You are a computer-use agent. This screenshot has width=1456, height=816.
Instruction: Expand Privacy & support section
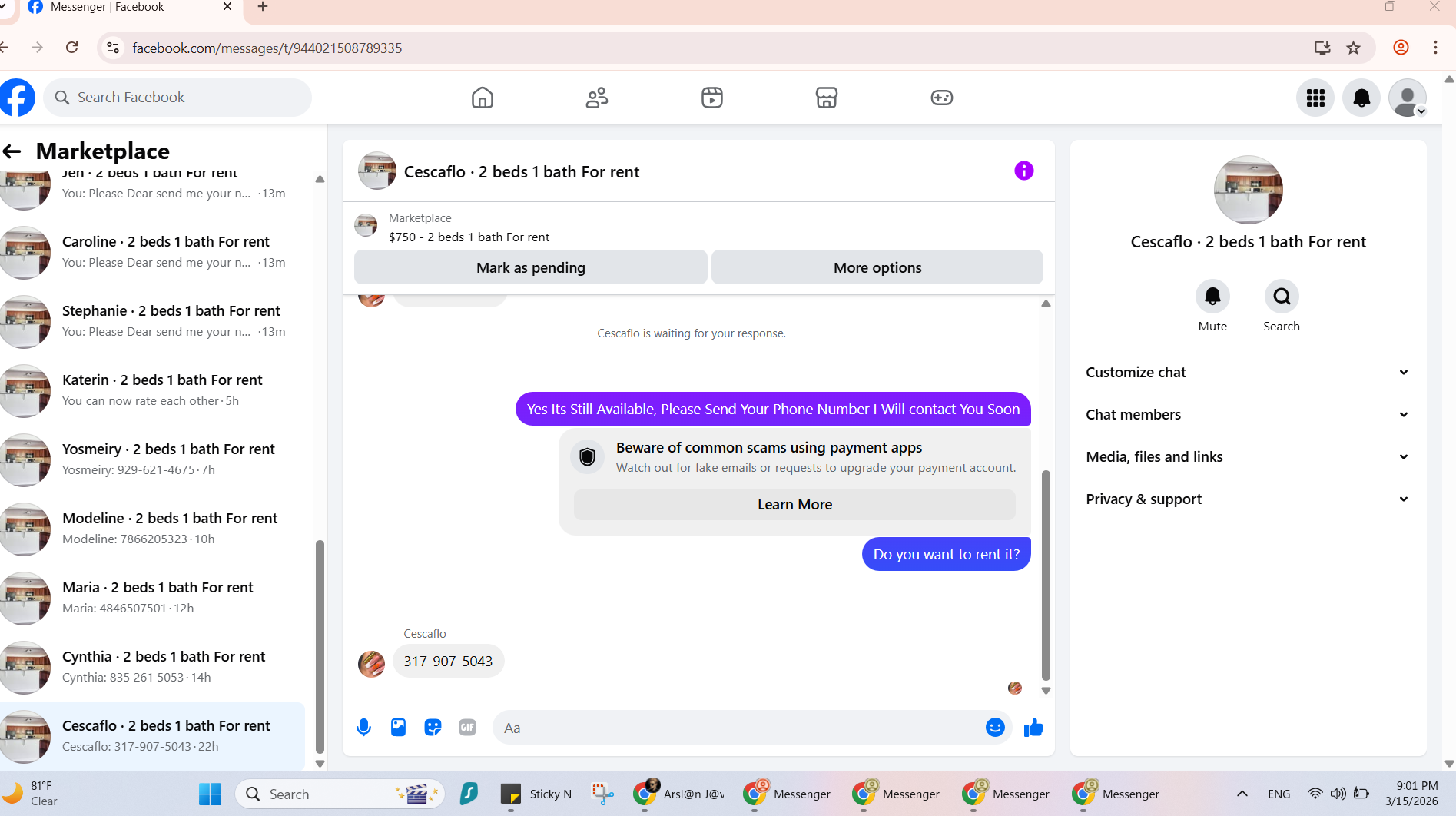(1248, 499)
